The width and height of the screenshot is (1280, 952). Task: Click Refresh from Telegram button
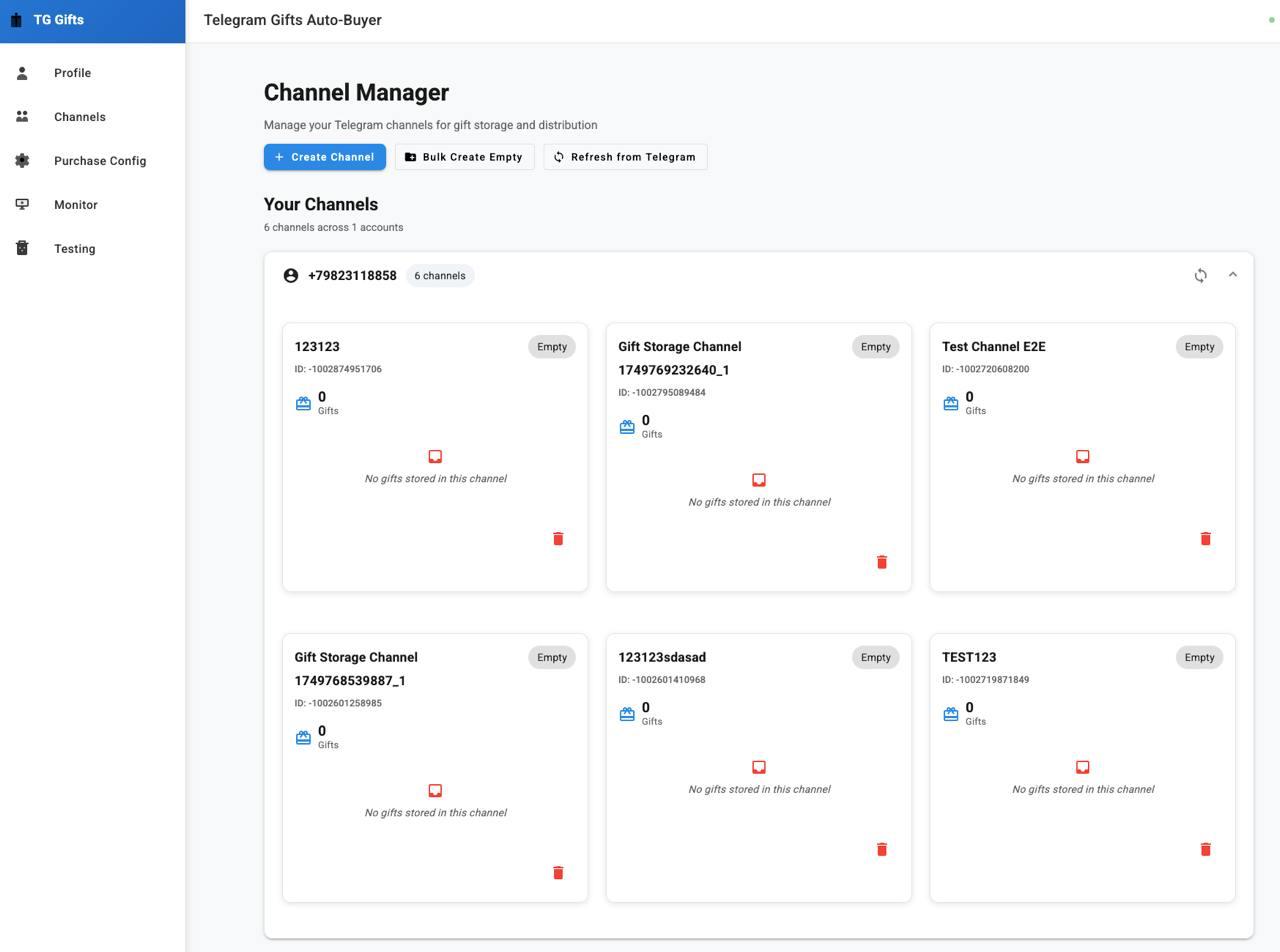click(626, 157)
